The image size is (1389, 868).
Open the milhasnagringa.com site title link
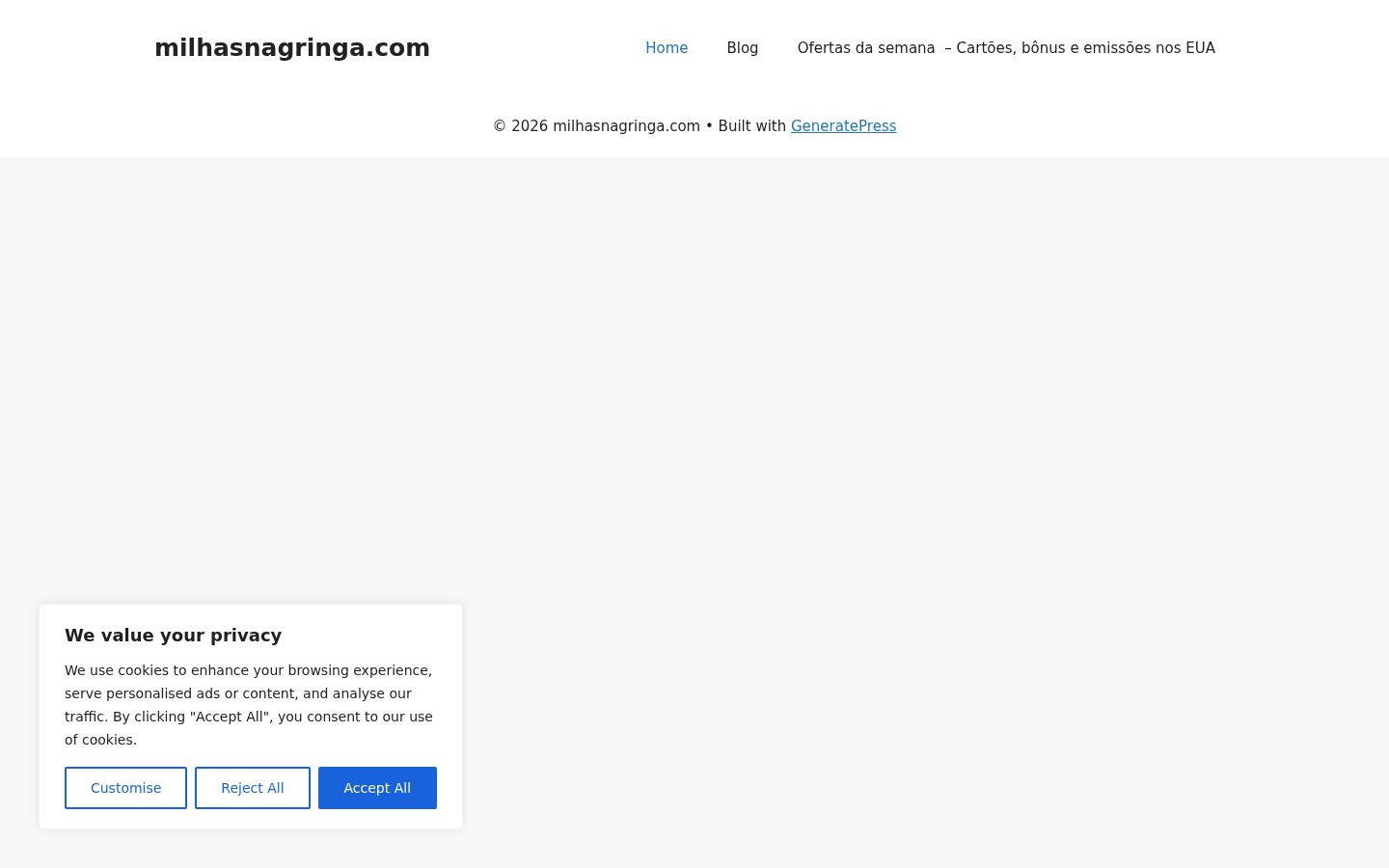click(x=292, y=47)
